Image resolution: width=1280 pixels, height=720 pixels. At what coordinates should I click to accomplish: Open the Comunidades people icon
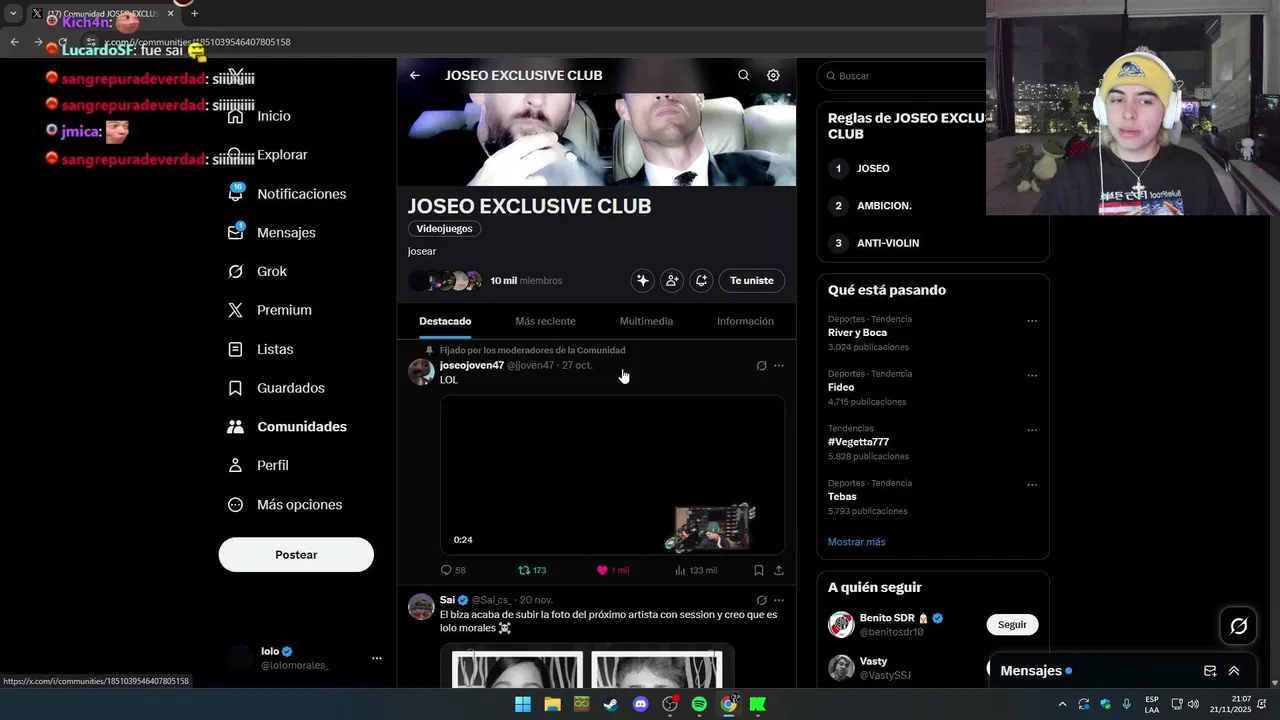pyautogui.click(x=235, y=427)
